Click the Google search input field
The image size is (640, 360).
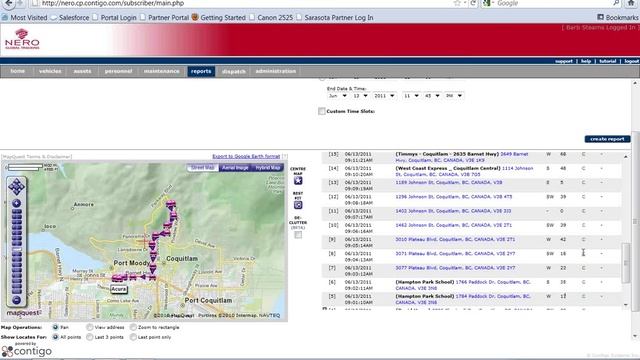click(x=551, y=3)
